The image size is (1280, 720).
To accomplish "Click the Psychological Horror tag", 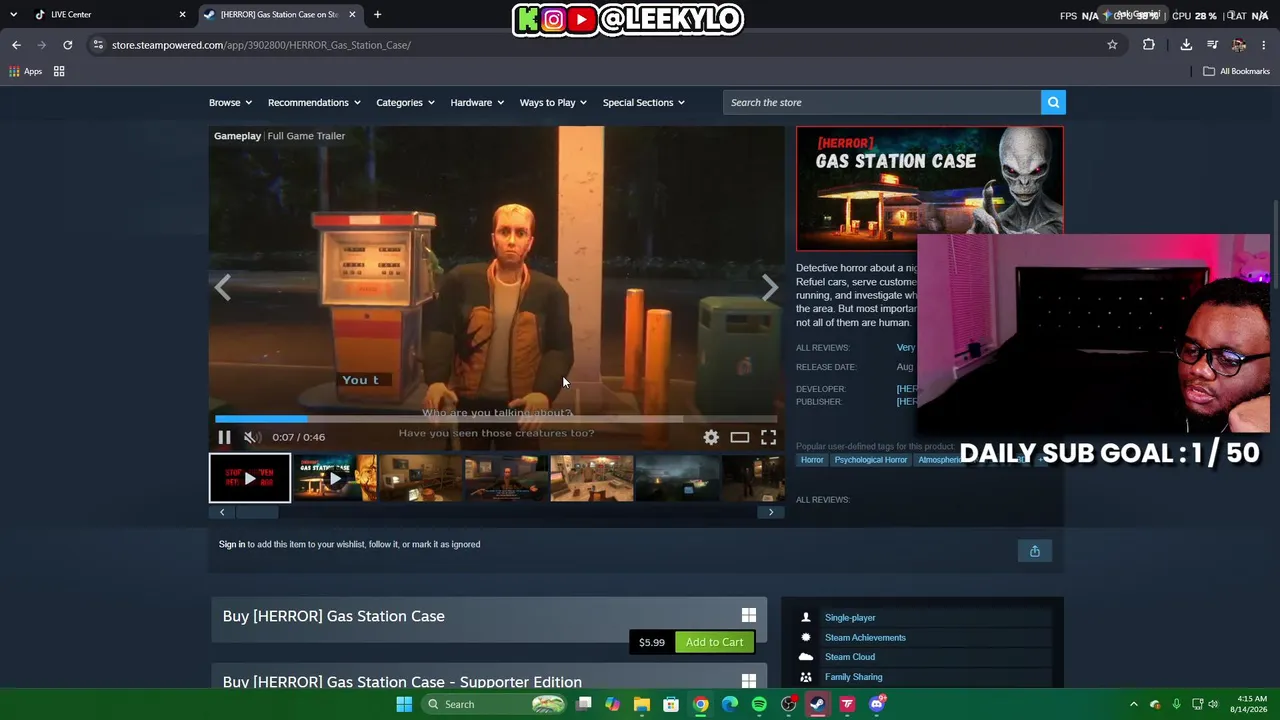I will point(871,460).
